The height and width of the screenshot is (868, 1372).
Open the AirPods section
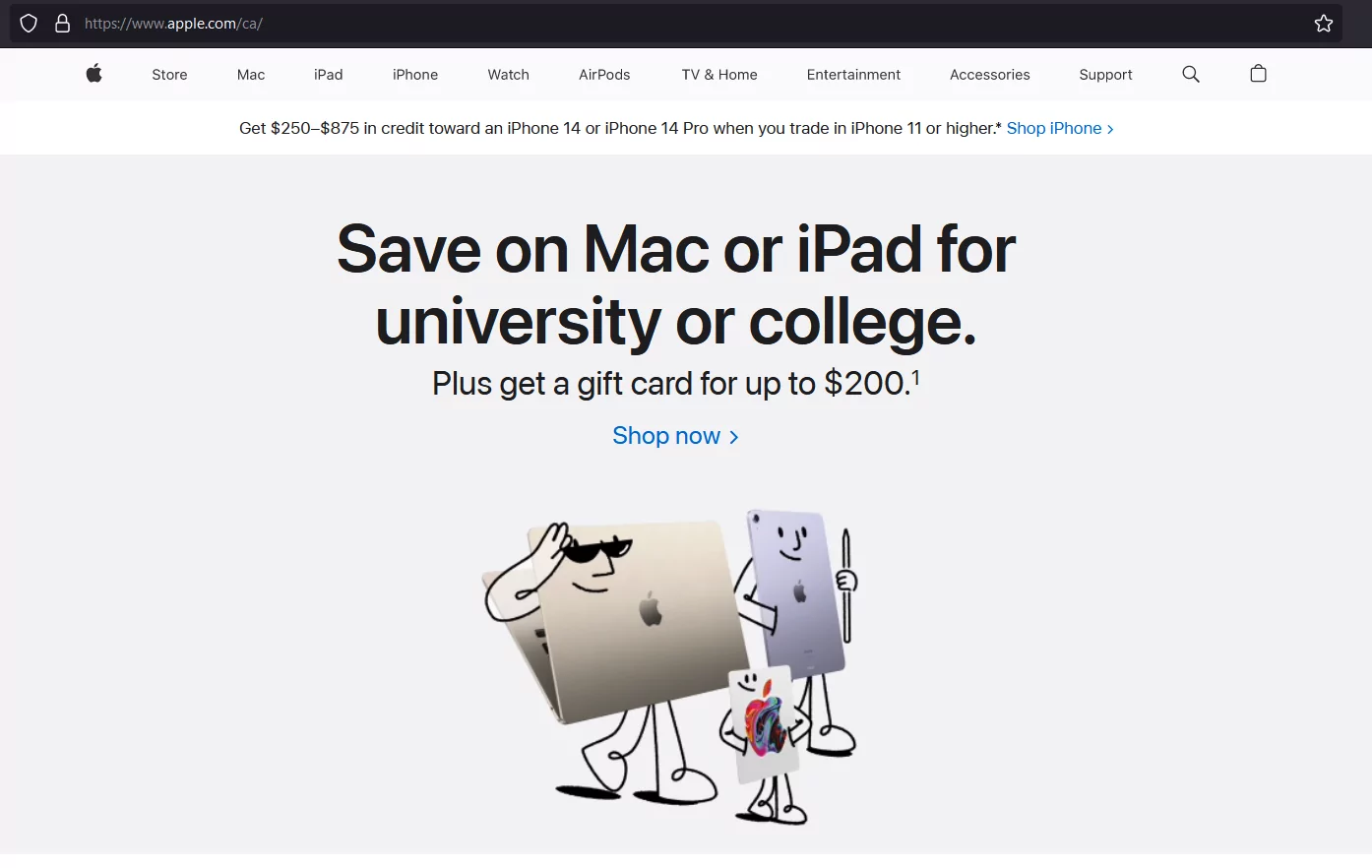604,75
